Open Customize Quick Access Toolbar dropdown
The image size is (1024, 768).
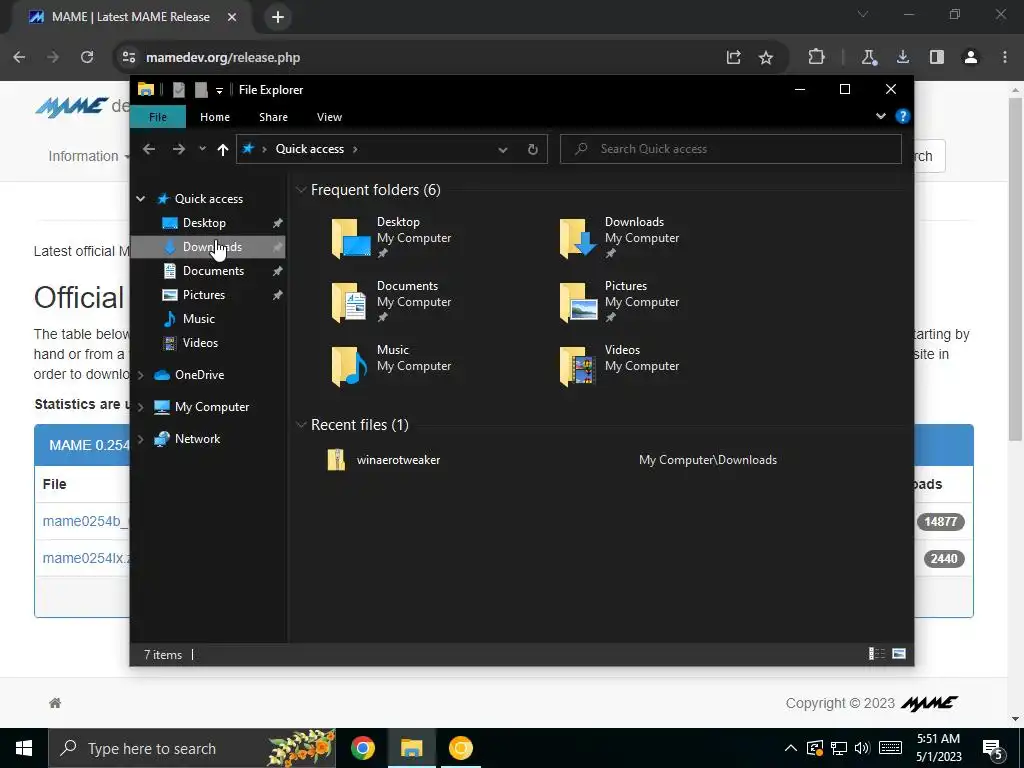click(x=219, y=91)
